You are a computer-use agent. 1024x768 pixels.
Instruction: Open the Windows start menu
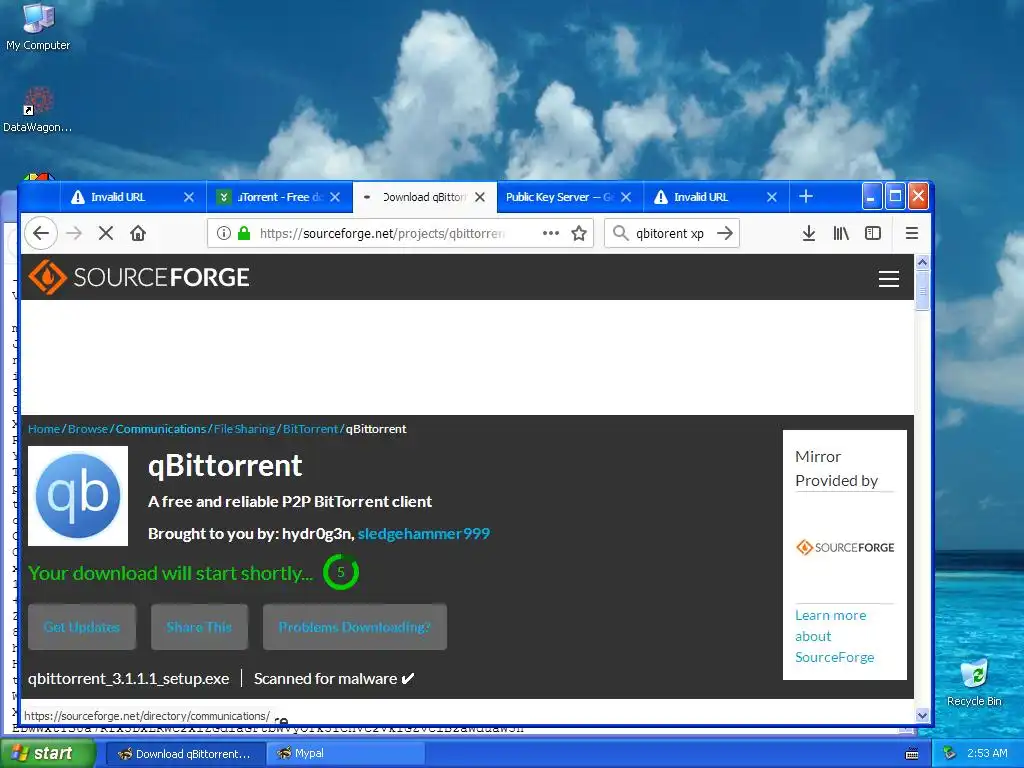tap(48, 753)
